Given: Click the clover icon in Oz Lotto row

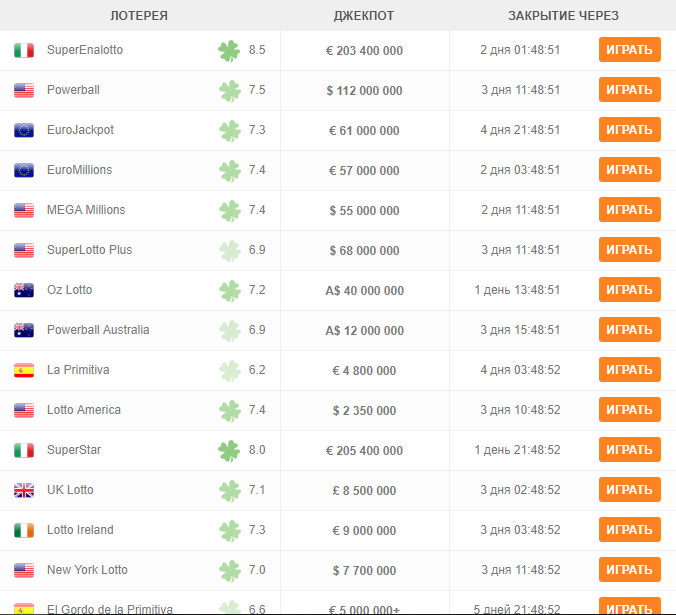Looking at the screenshot, I should click(x=229, y=291).
